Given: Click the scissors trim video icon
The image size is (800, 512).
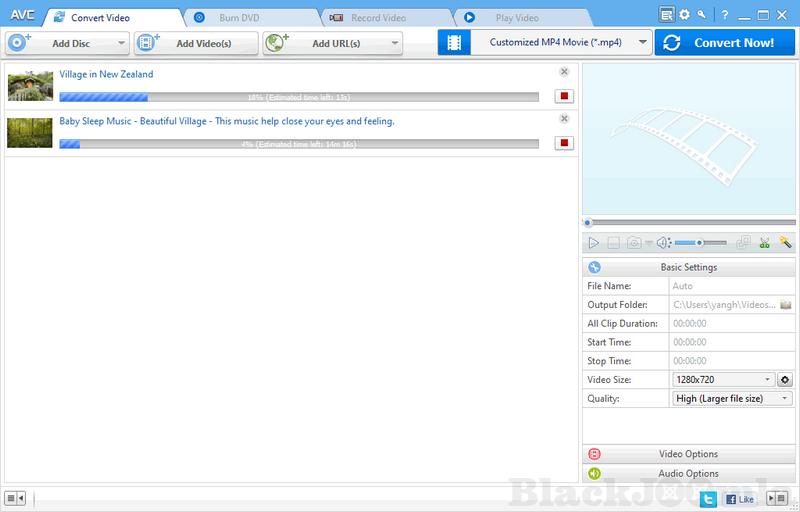Looking at the screenshot, I should [x=765, y=243].
